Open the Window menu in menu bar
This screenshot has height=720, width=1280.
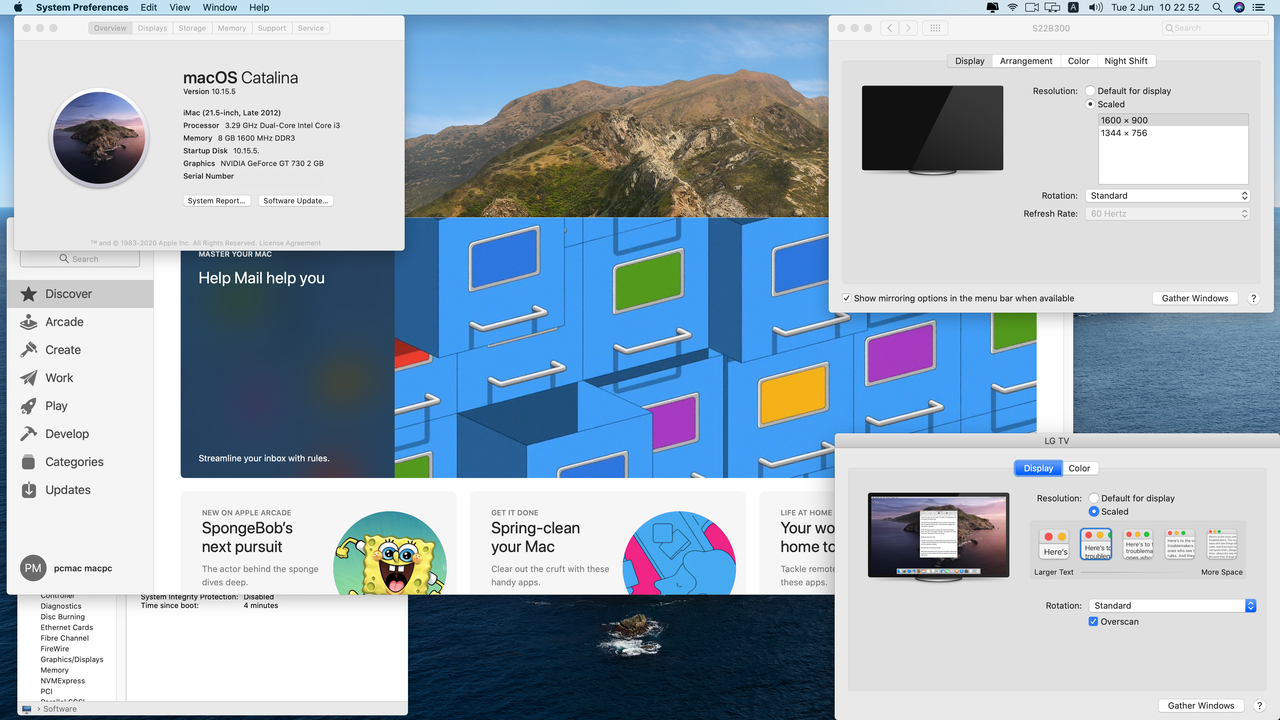tap(220, 7)
